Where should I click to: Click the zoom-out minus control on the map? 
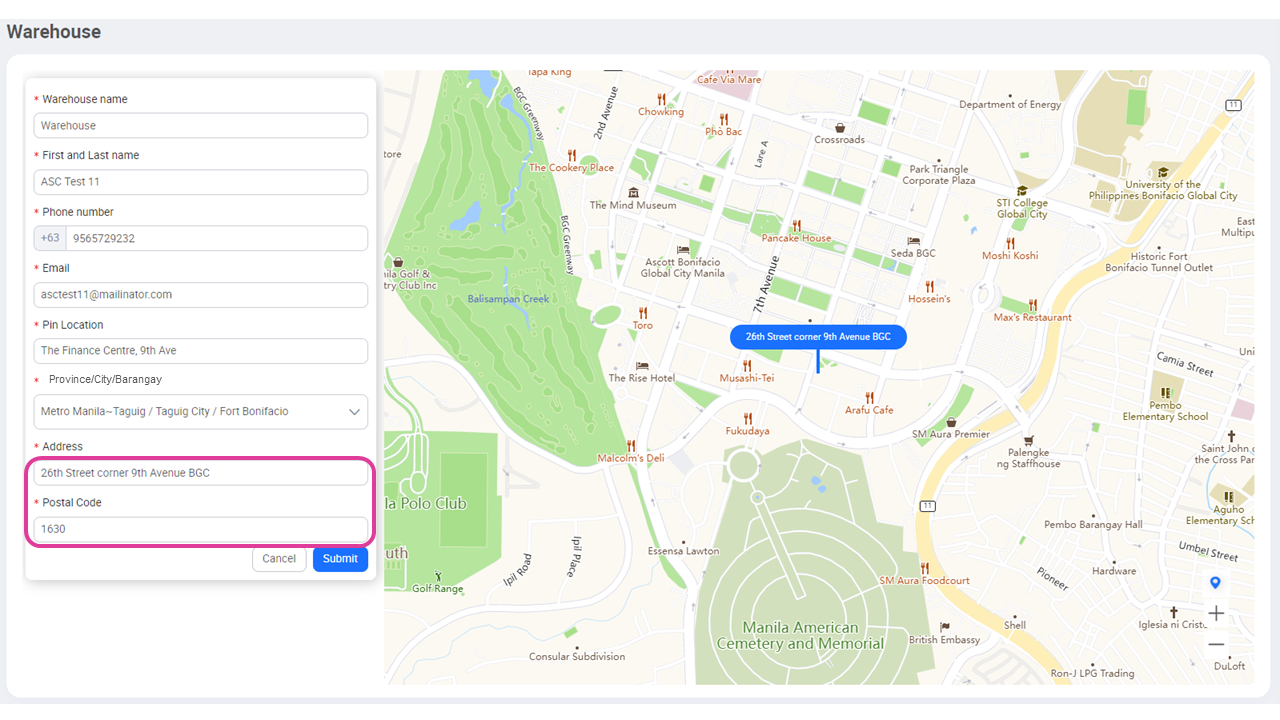tap(1216, 644)
